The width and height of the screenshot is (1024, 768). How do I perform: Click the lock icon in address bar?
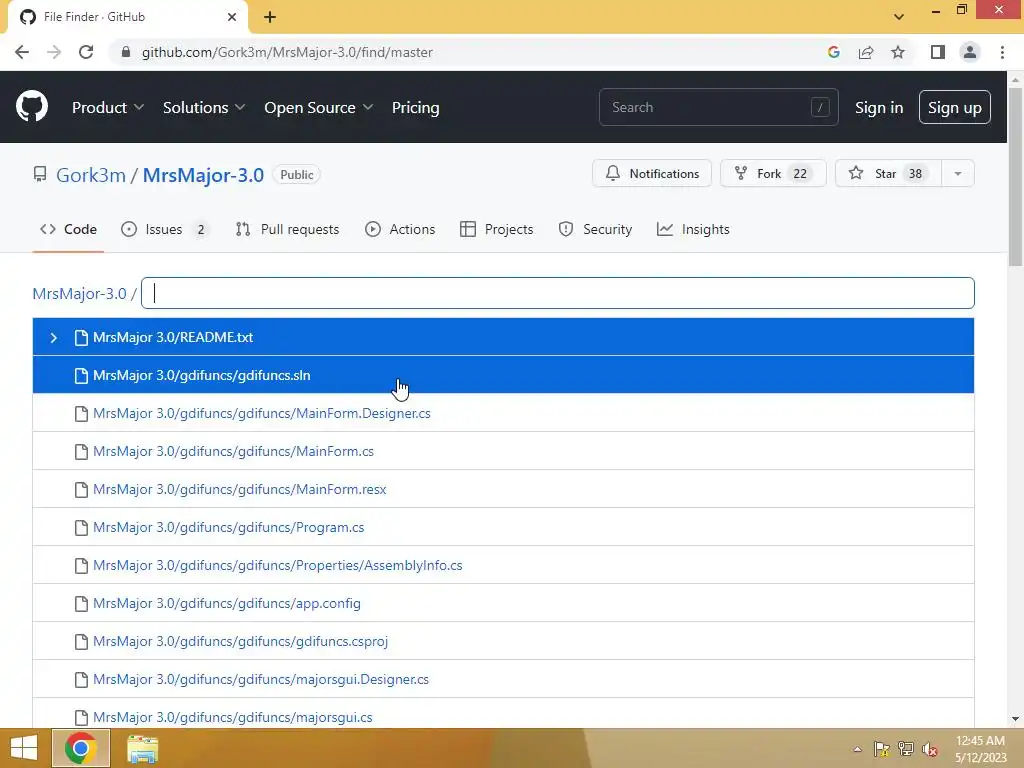[x=126, y=52]
